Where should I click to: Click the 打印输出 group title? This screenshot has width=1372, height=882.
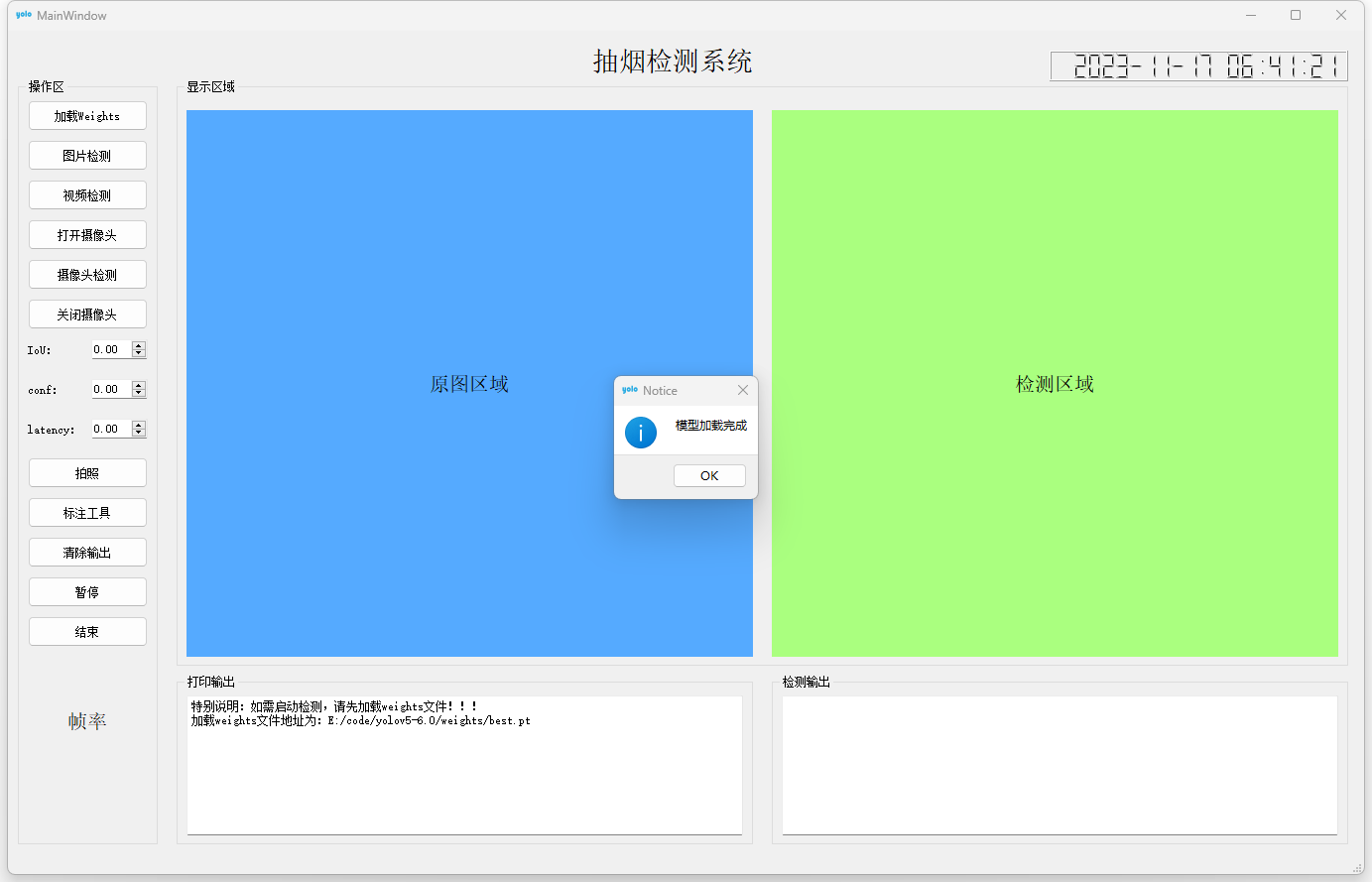210,682
